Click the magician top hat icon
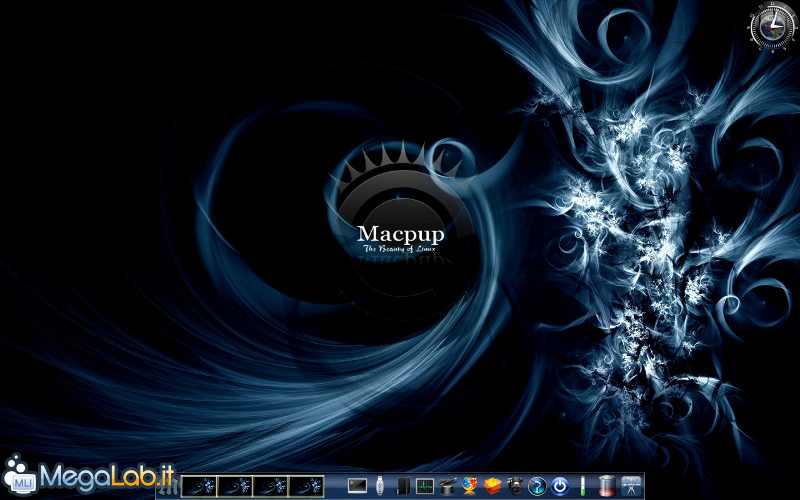This screenshot has width=800, height=500. 447,486
